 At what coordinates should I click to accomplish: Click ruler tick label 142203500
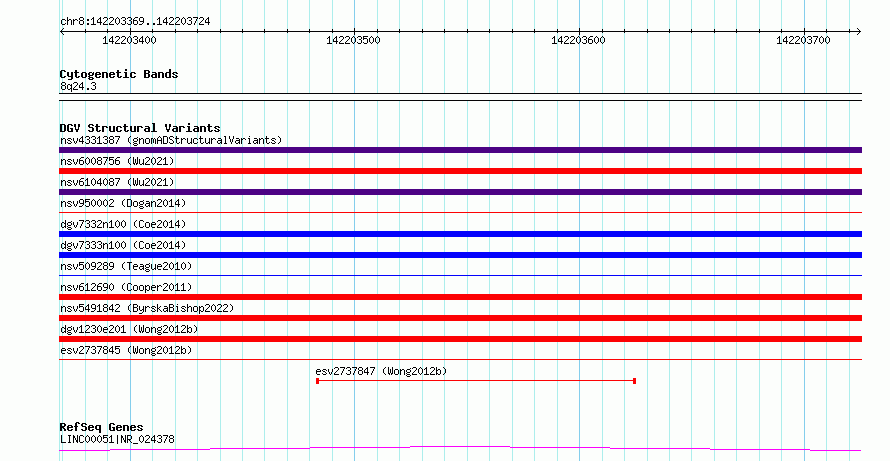point(354,40)
